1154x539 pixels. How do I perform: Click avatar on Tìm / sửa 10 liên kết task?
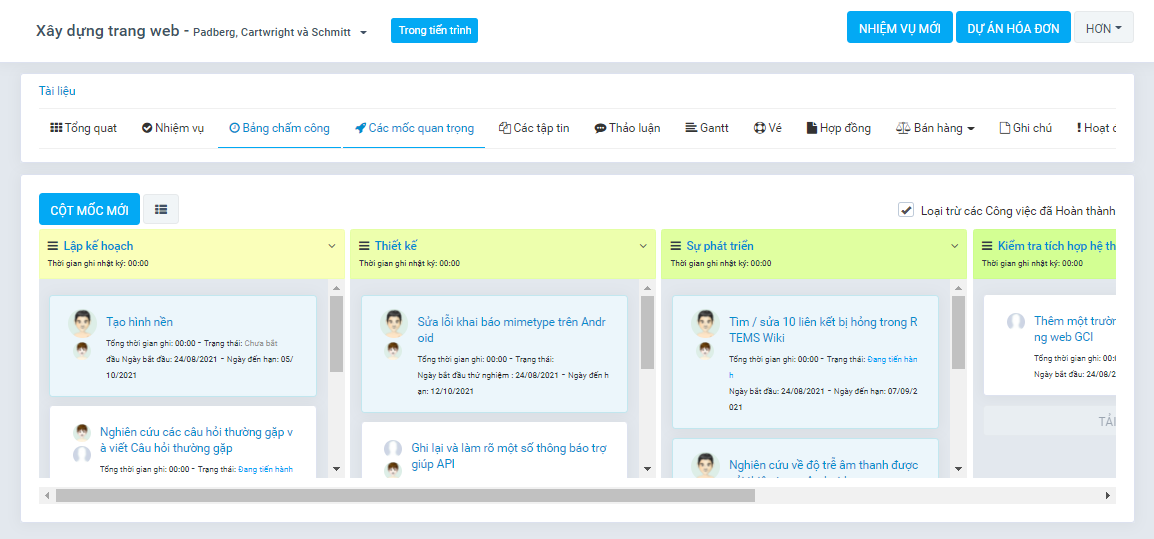pos(706,324)
